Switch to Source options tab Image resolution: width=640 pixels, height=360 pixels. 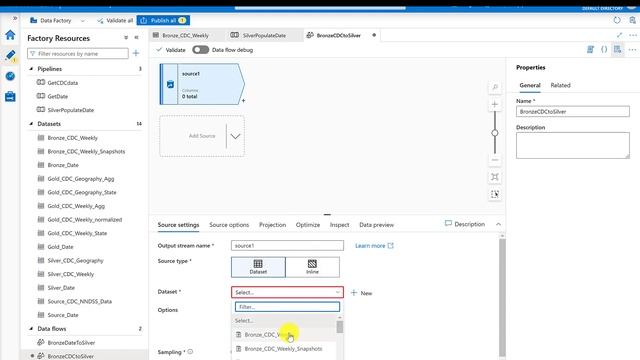229,225
